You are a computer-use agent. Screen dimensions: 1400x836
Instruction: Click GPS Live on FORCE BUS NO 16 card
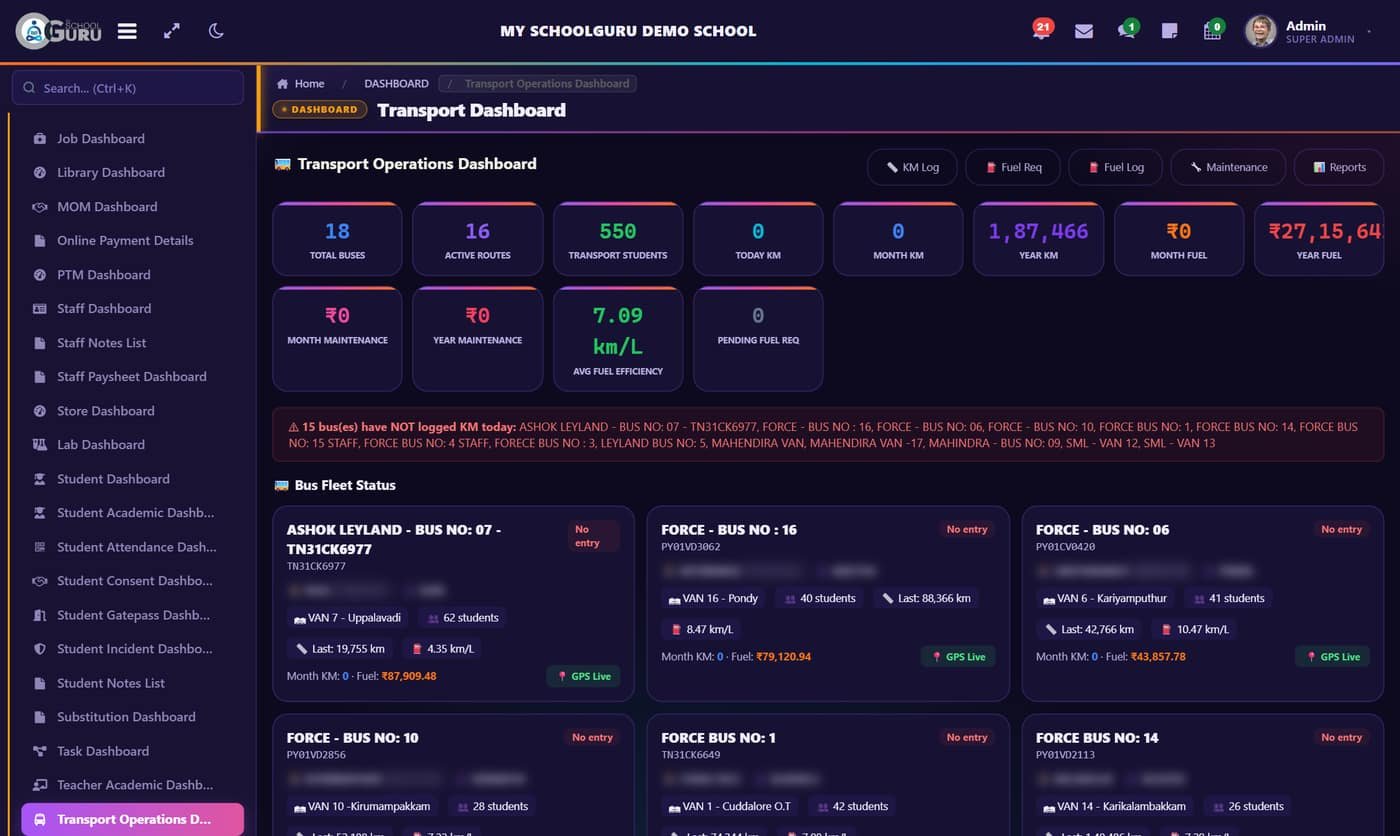tap(958, 657)
